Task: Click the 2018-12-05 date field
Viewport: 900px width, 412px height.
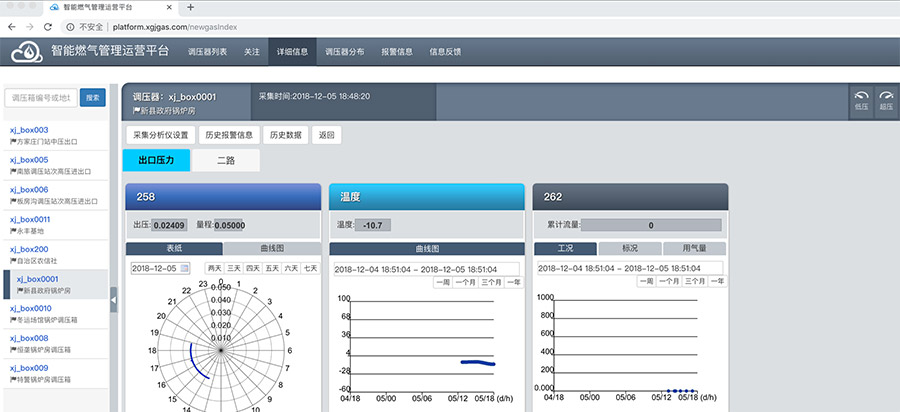Action: tap(160, 268)
